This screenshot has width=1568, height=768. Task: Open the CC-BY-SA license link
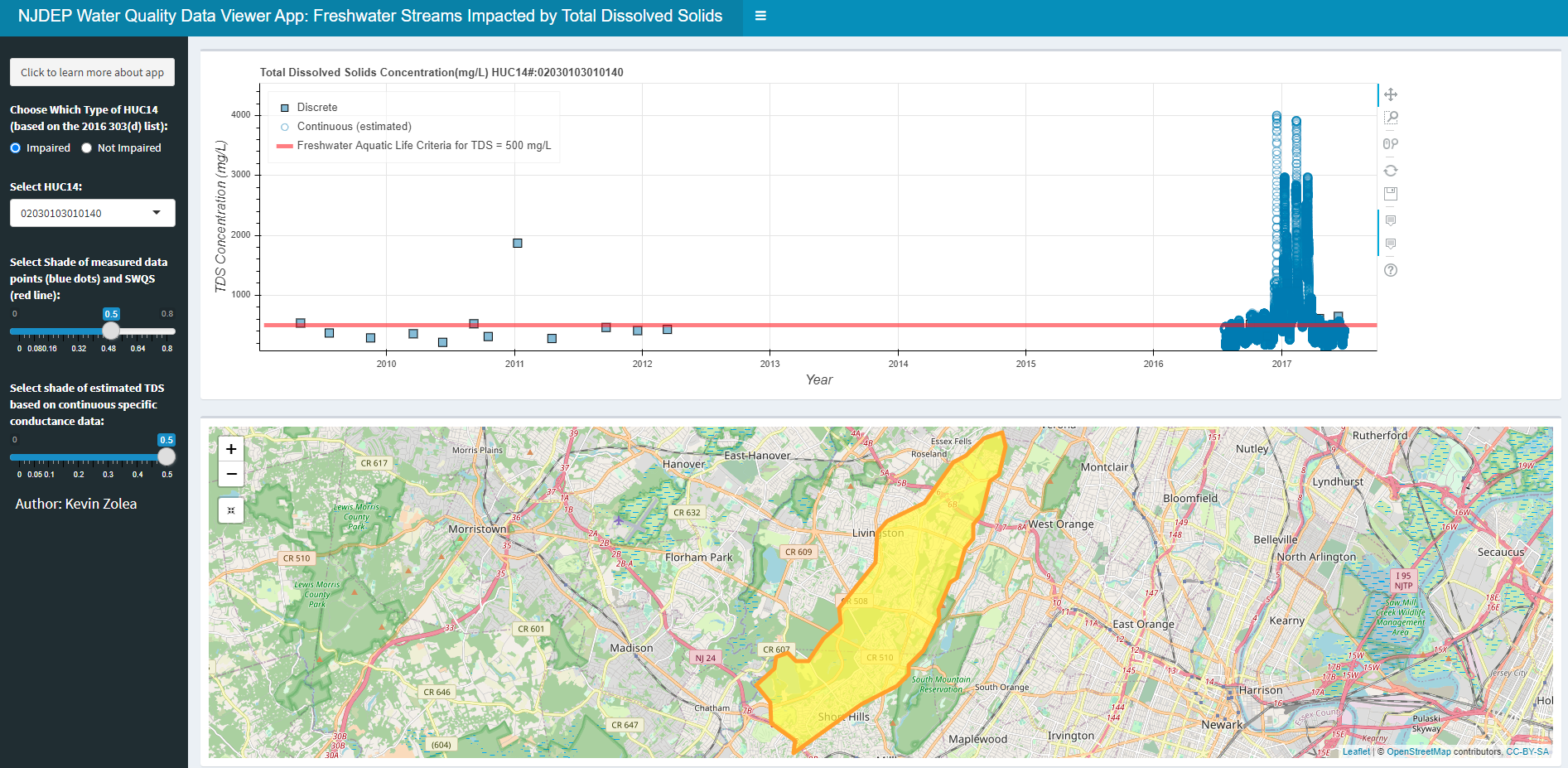pos(1525,751)
